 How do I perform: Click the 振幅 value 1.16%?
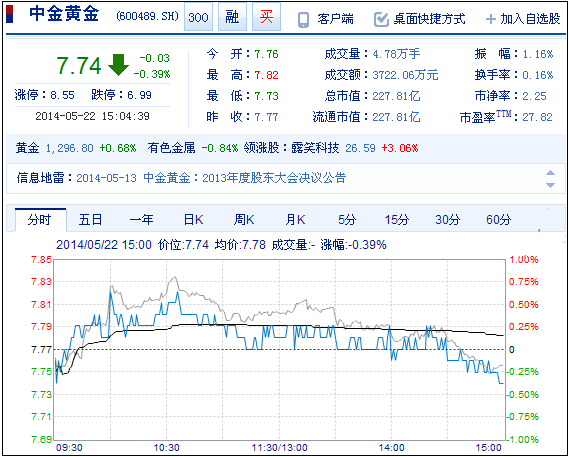[538, 54]
